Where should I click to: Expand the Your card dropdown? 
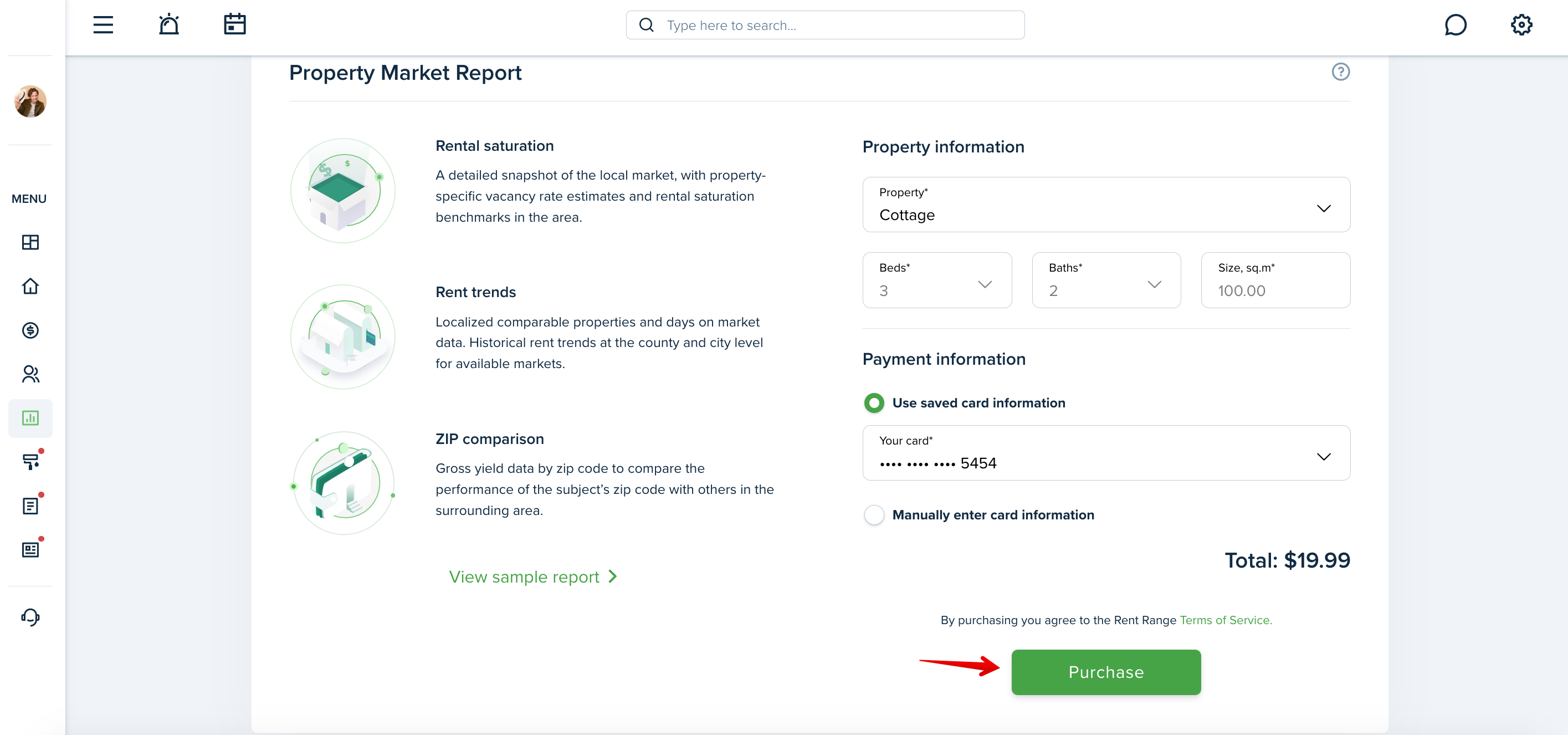click(1106, 453)
